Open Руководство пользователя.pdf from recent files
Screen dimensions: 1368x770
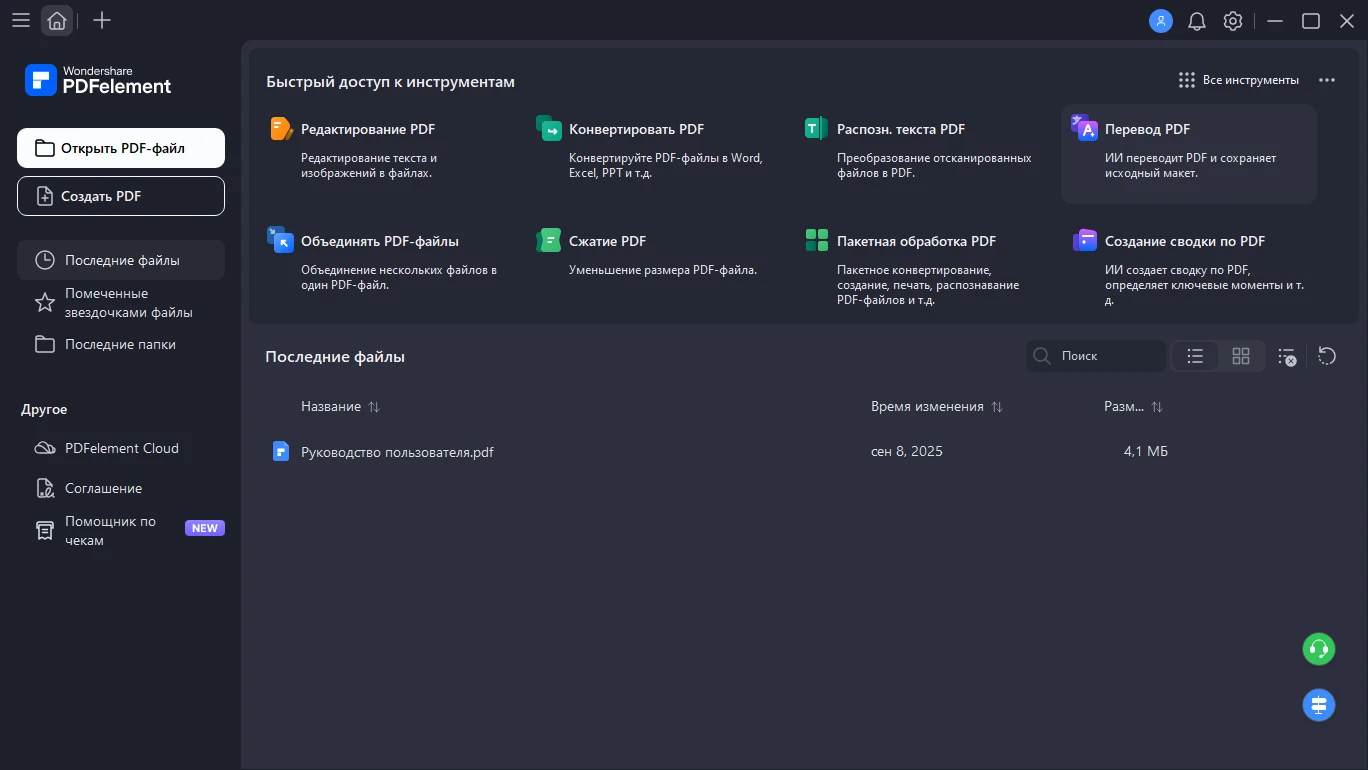(397, 452)
